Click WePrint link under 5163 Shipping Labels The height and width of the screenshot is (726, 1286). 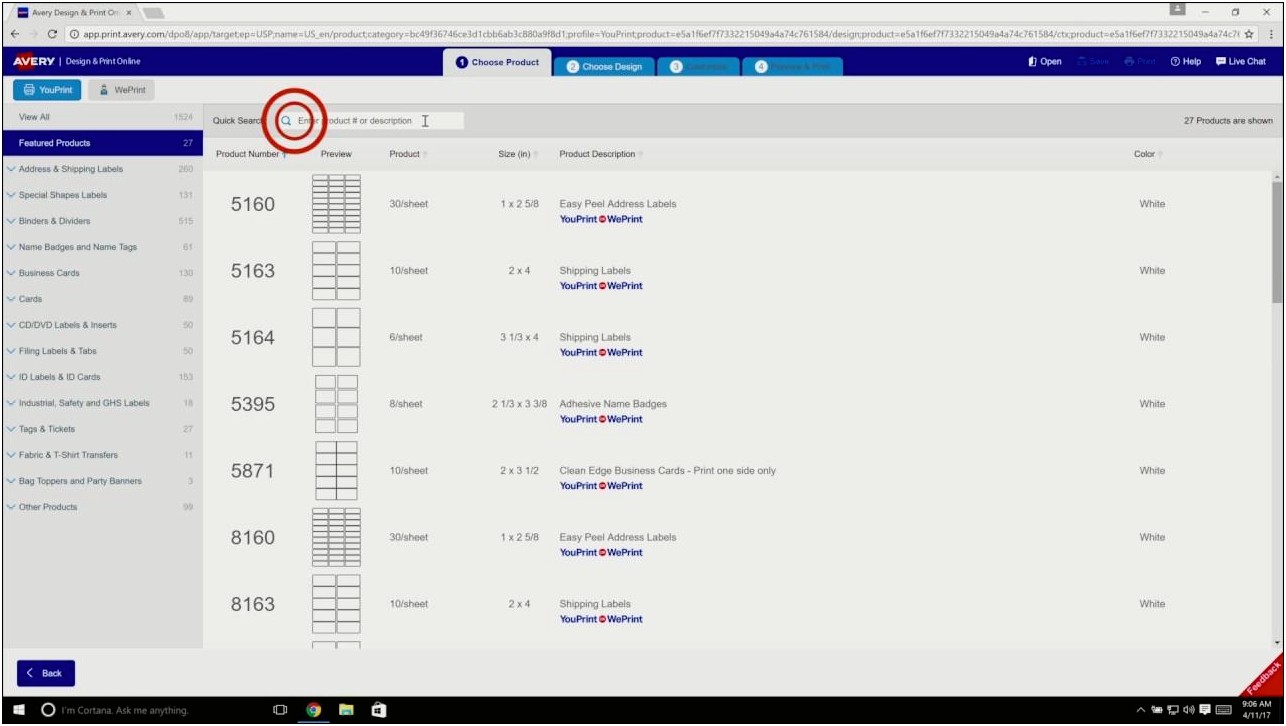625,286
